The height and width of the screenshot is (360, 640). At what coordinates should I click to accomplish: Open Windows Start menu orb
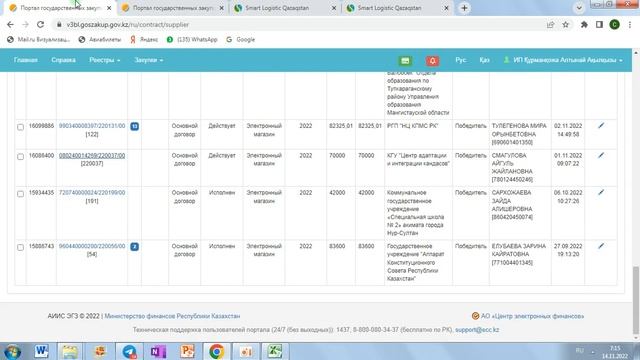coord(12,351)
